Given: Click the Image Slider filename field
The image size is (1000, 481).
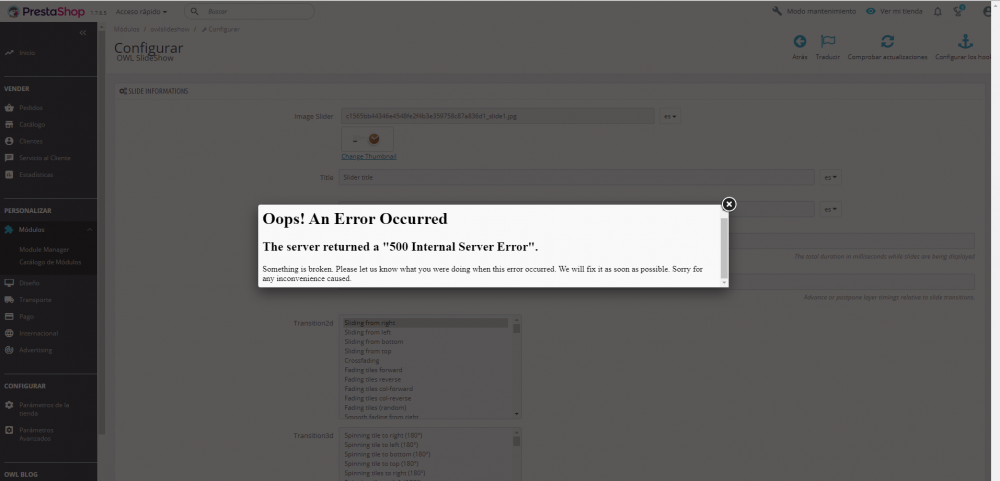Looking at the screenshot, I should click(x=497, y=116).
